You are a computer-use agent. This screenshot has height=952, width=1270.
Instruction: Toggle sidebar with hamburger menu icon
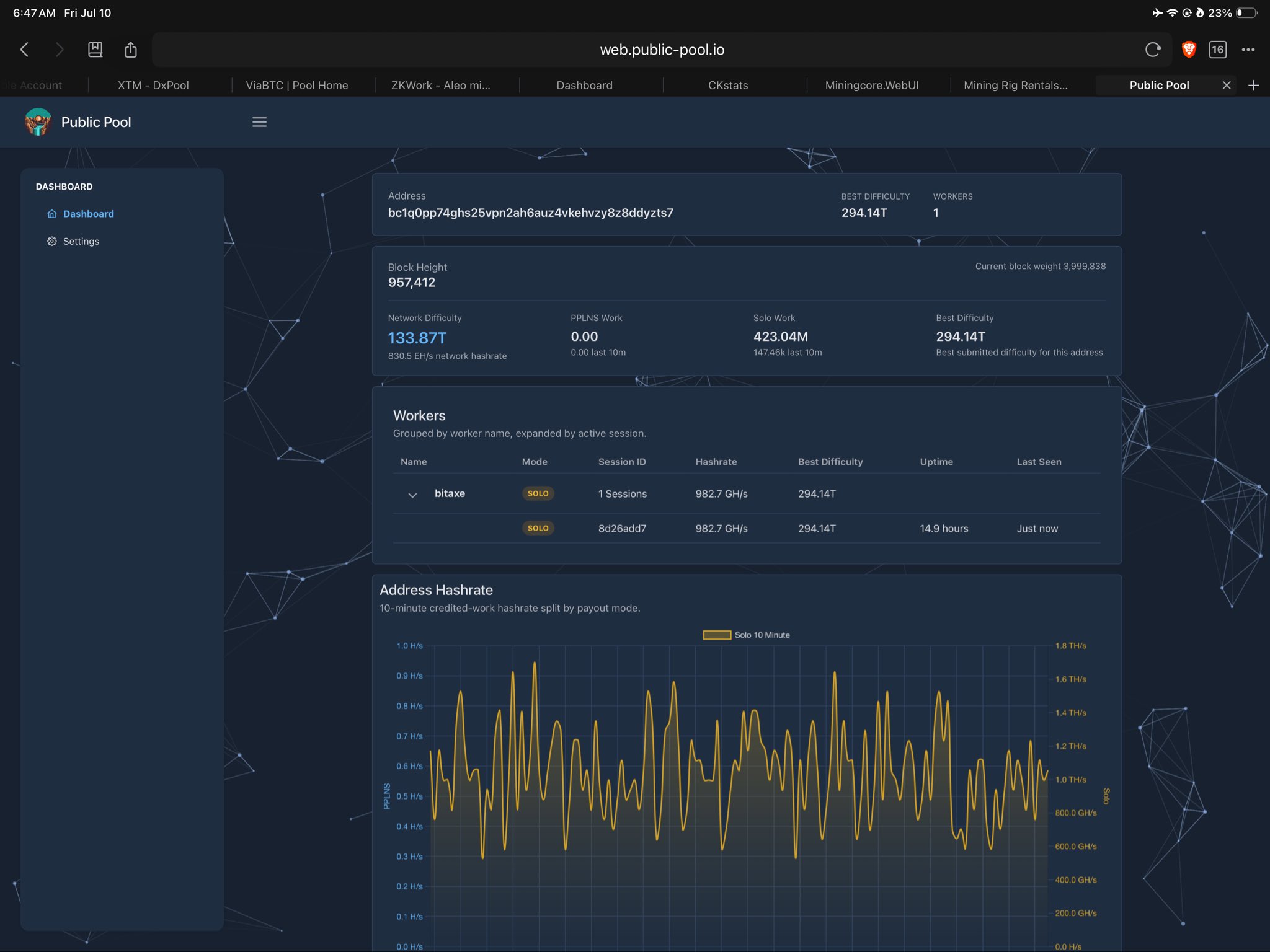point(259,122)
